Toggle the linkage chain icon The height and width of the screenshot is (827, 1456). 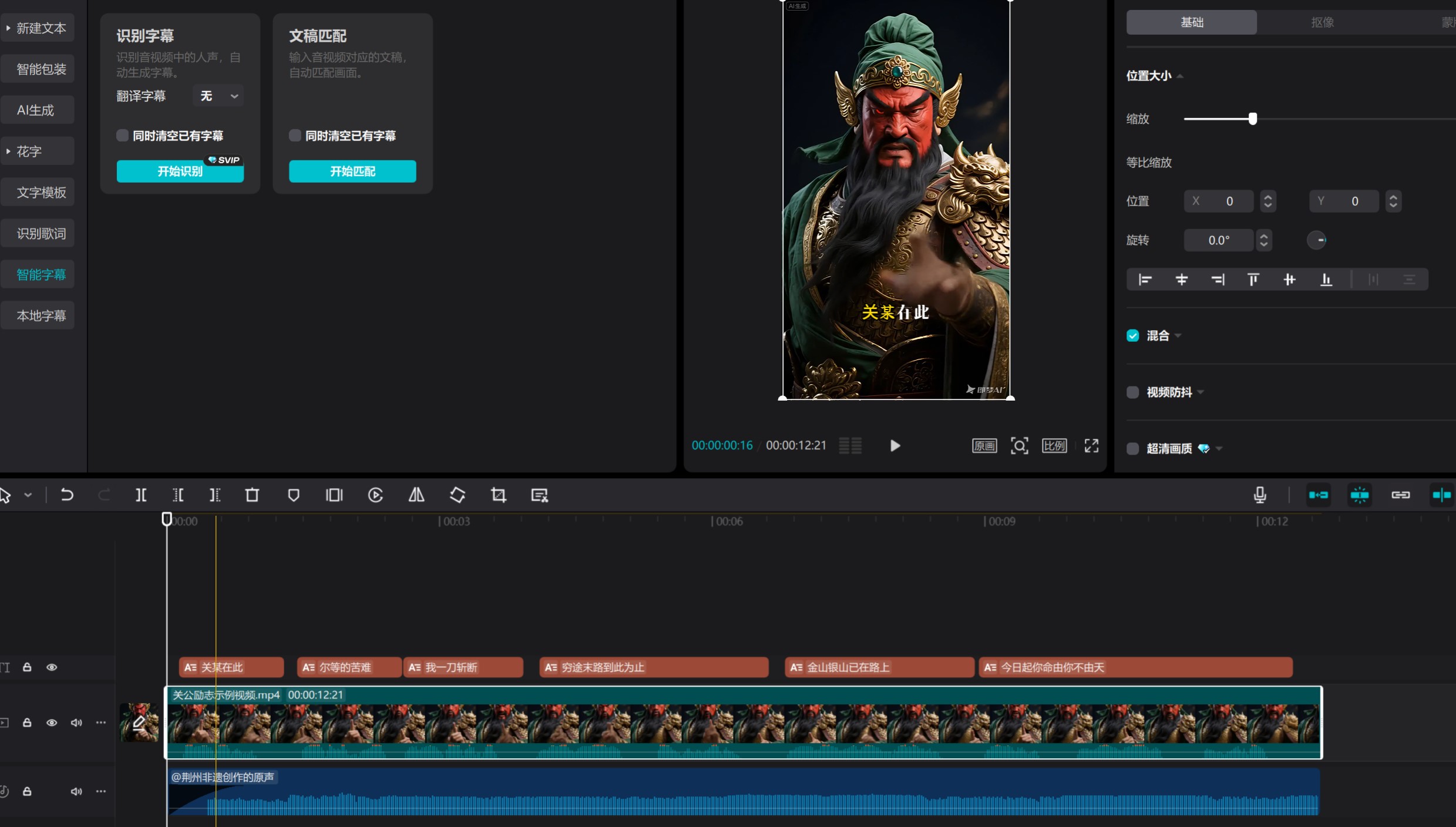click(1401, 495)
